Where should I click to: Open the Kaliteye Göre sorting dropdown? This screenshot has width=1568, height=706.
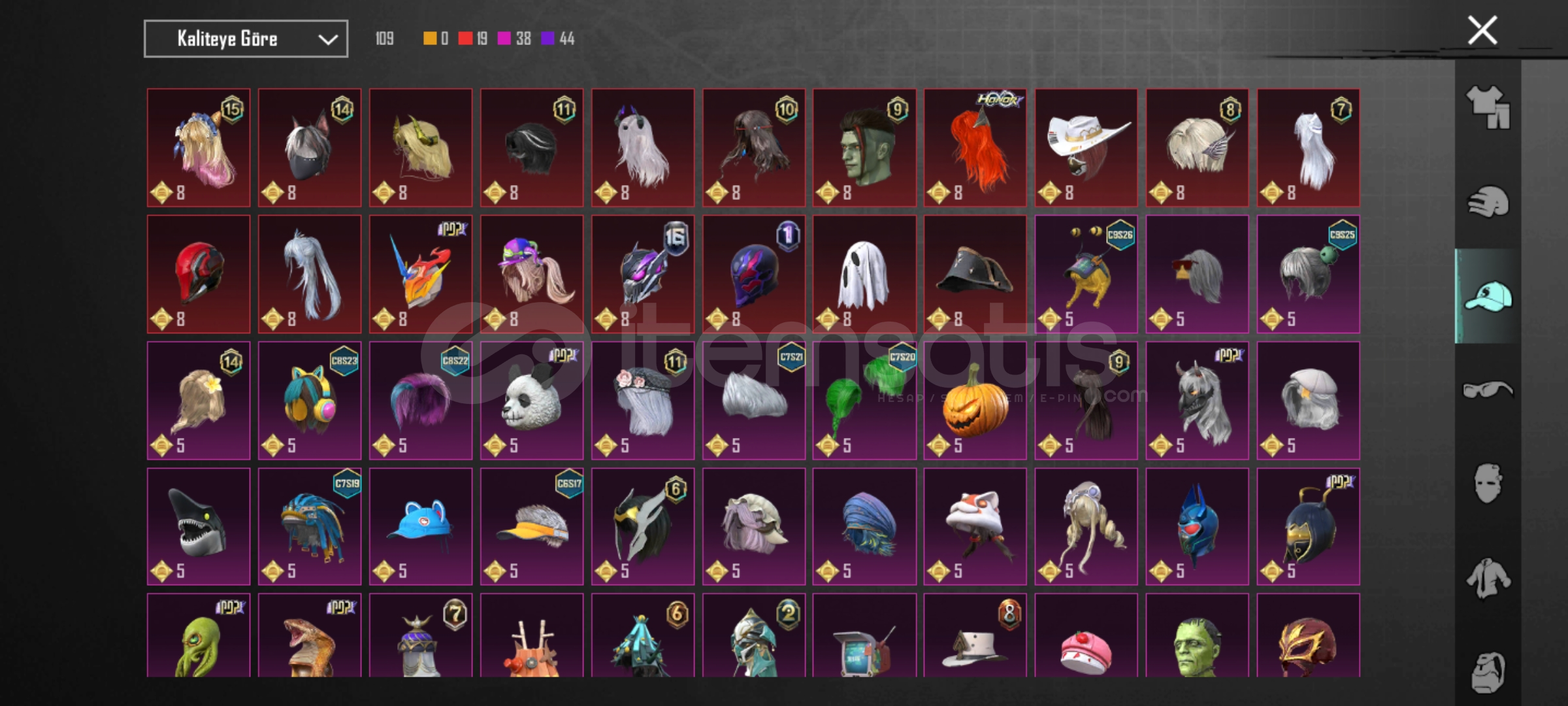pyautogui.click(x=246, y=39)
